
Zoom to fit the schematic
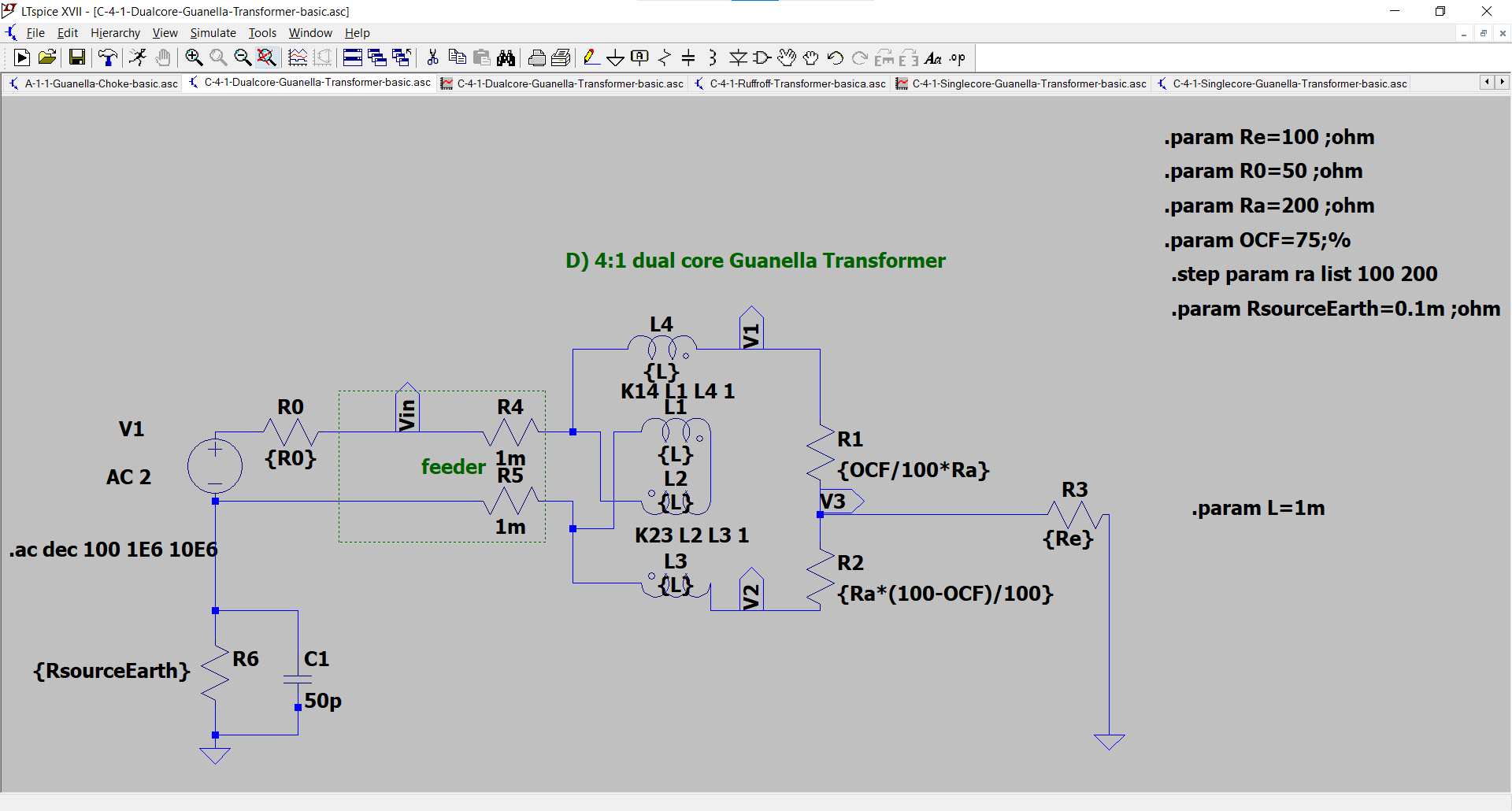click(267, 57)
